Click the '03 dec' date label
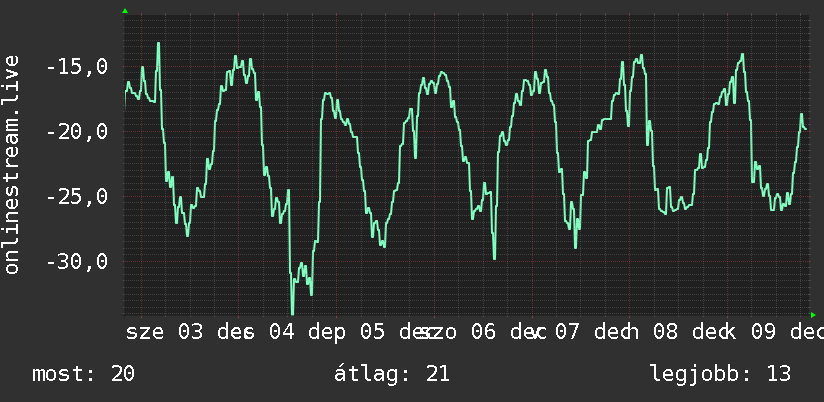The width and height of the screenshot is (824, 402). 216,332
